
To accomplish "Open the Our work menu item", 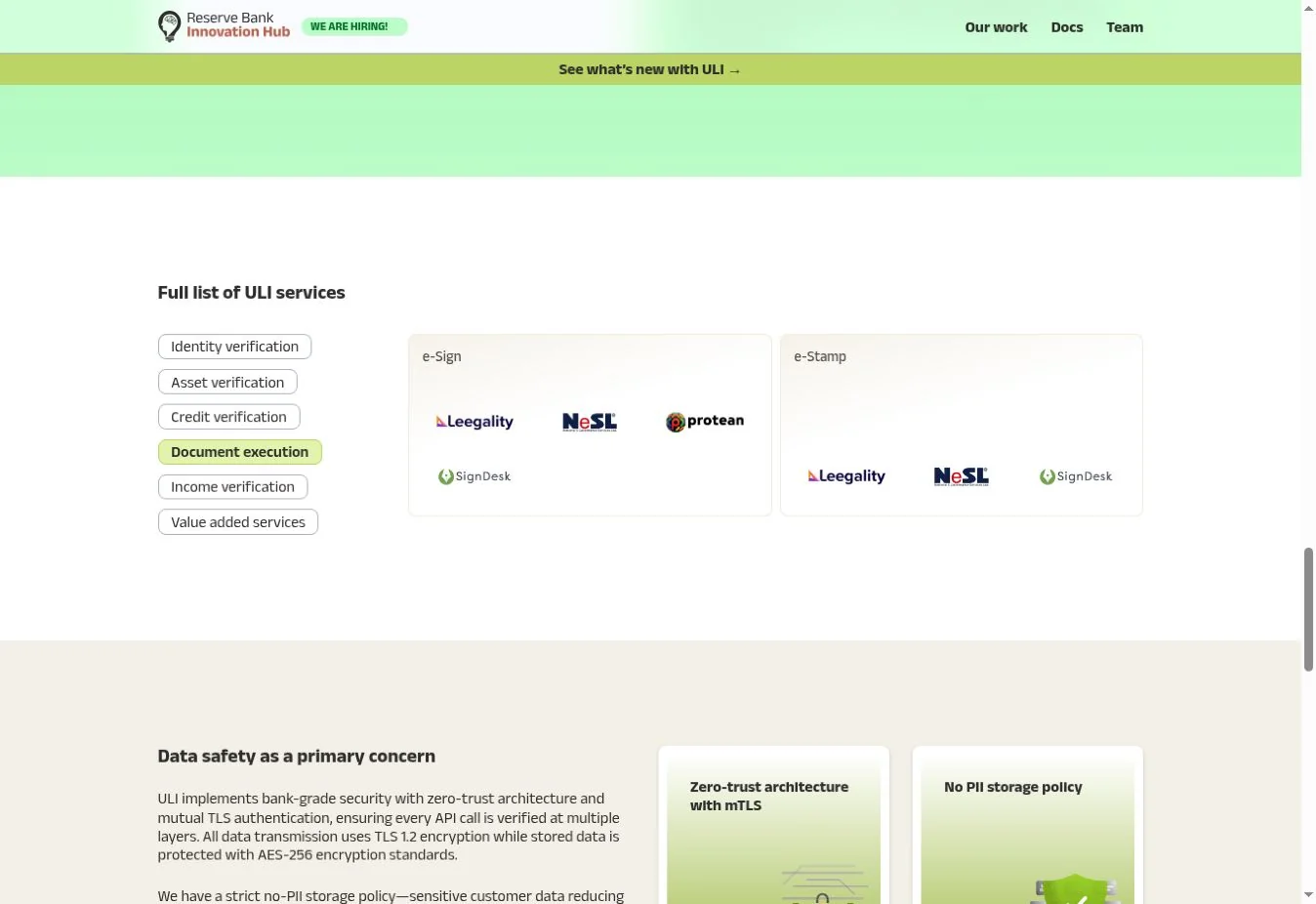I will [x=996, y=27].
